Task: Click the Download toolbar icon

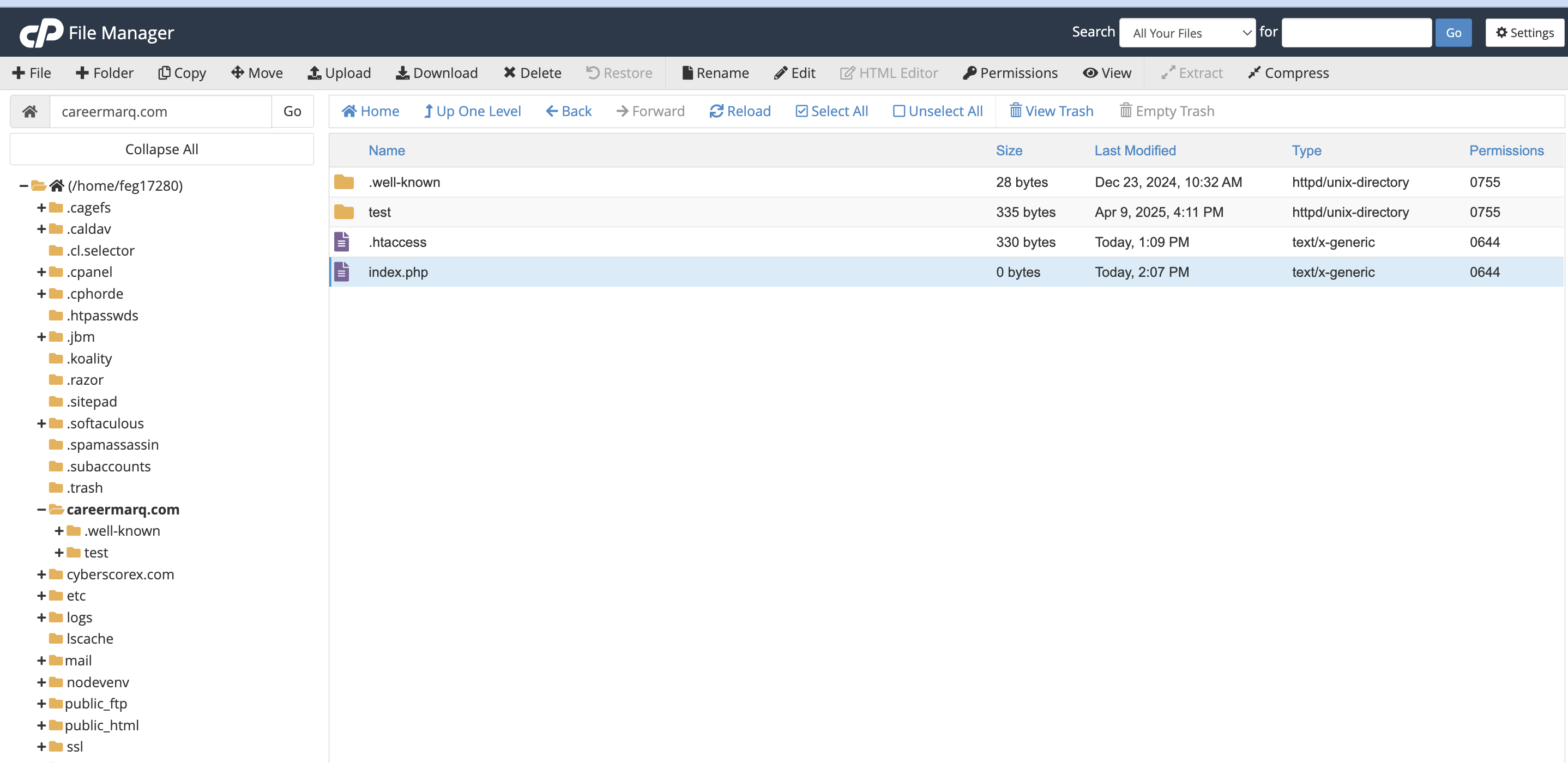Action: click(x=402, y=73)
